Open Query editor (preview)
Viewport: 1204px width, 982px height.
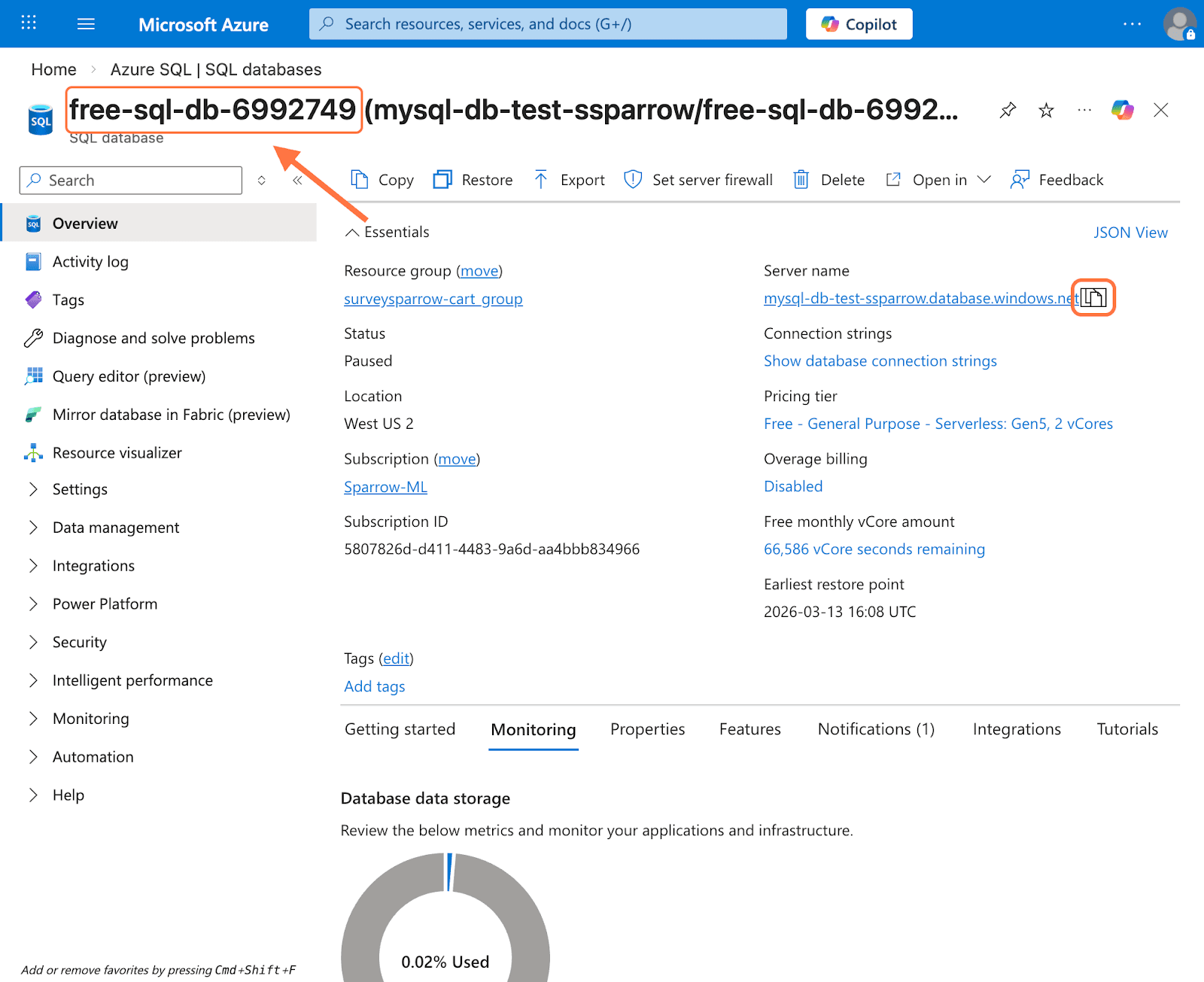[x=129, y=376]
